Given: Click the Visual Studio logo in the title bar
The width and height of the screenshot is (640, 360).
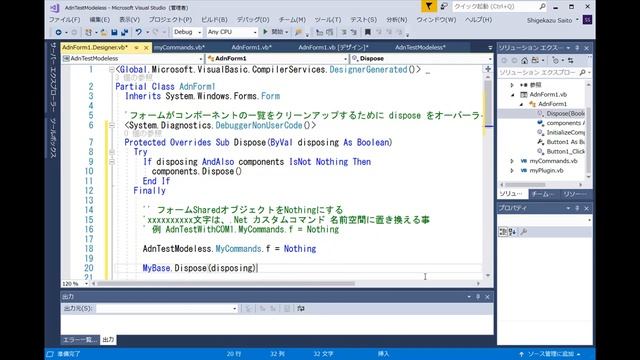Looking at the screenshot, I should (x=54, y=7).
